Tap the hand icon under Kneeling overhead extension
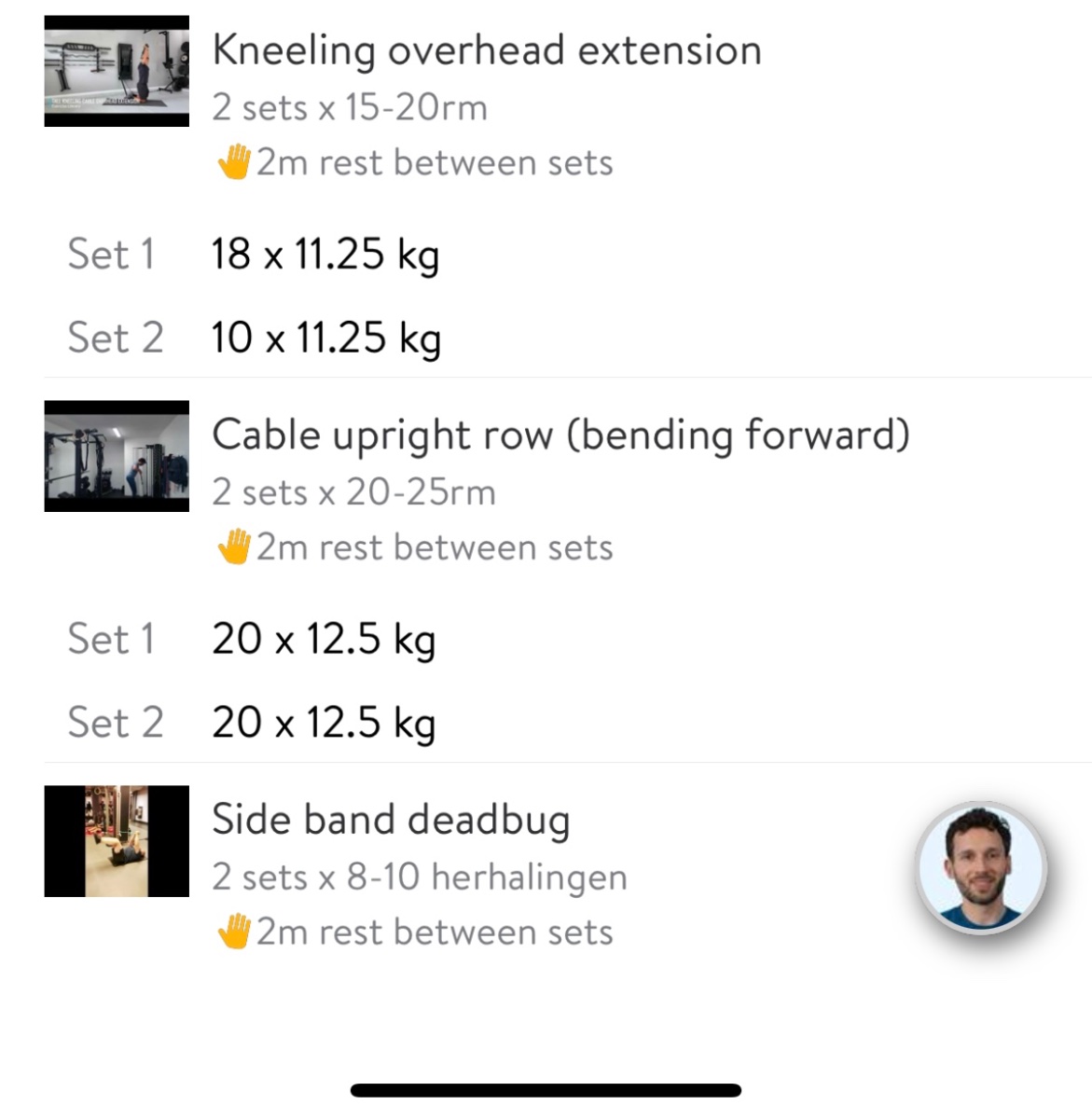 [x=234, y=162]
